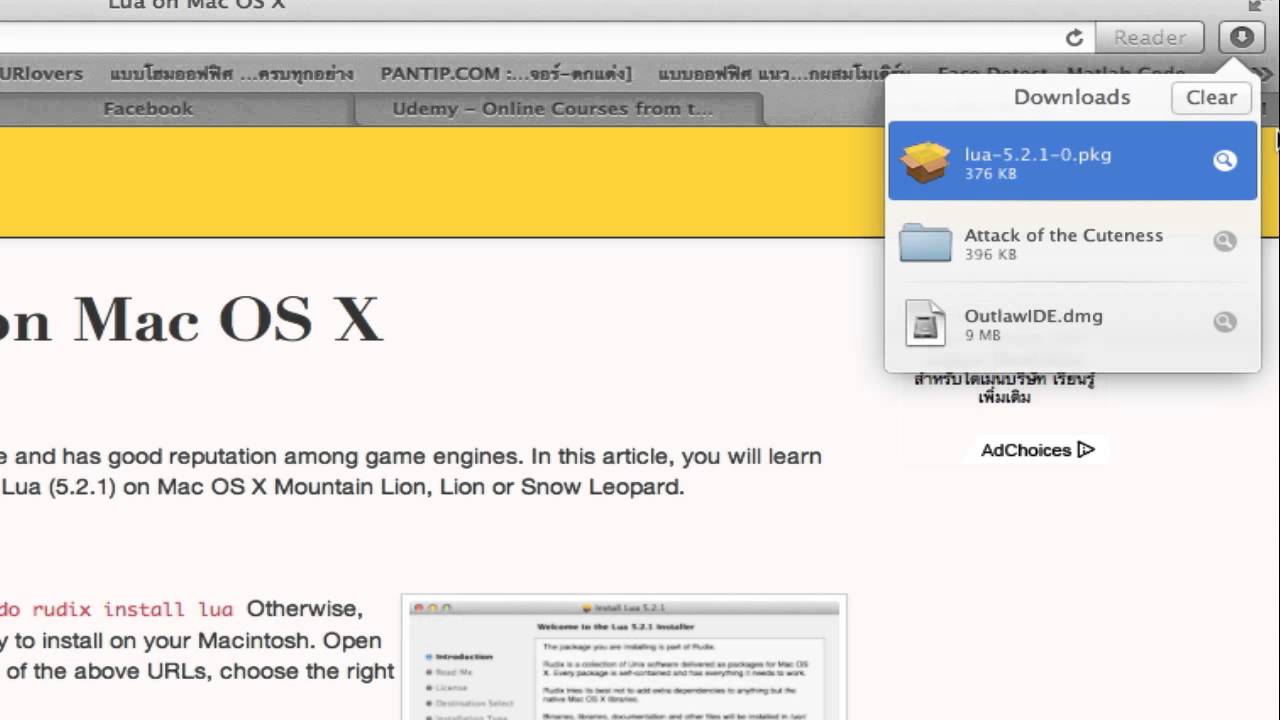Screen dimensions: 1280x720
Task: Click the lua-5.2.1-0.pkg file name
Action: [x=1038, y=154]
